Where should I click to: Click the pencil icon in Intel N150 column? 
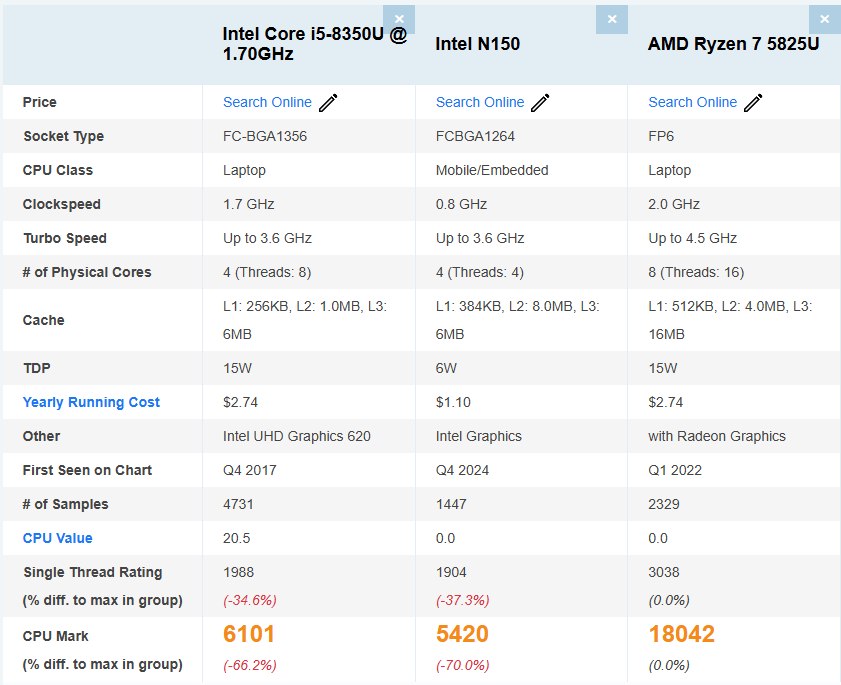coord(541,102)
